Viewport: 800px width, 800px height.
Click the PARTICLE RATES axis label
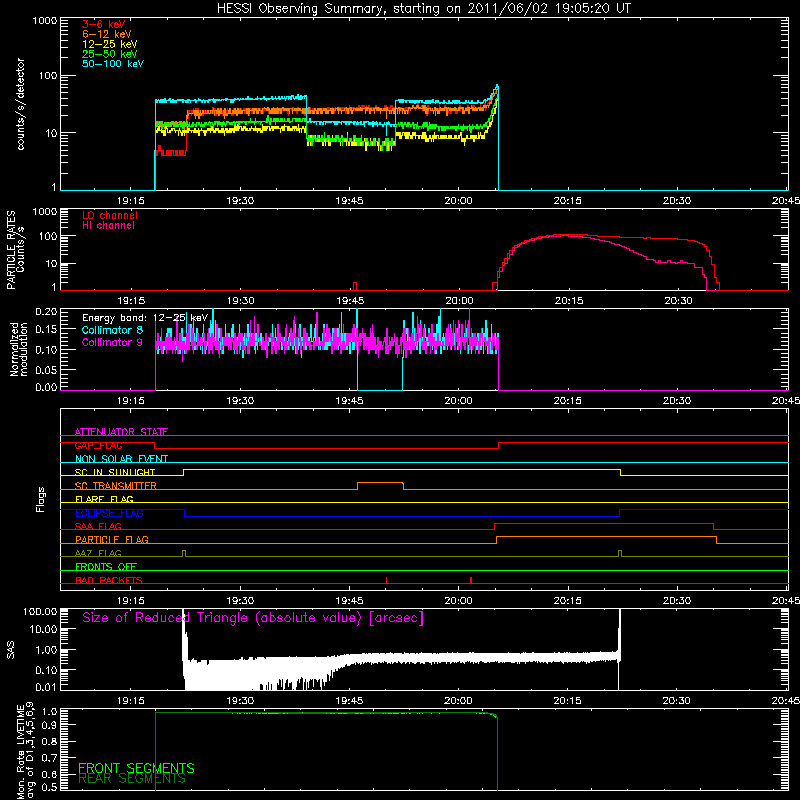[10, 250]
